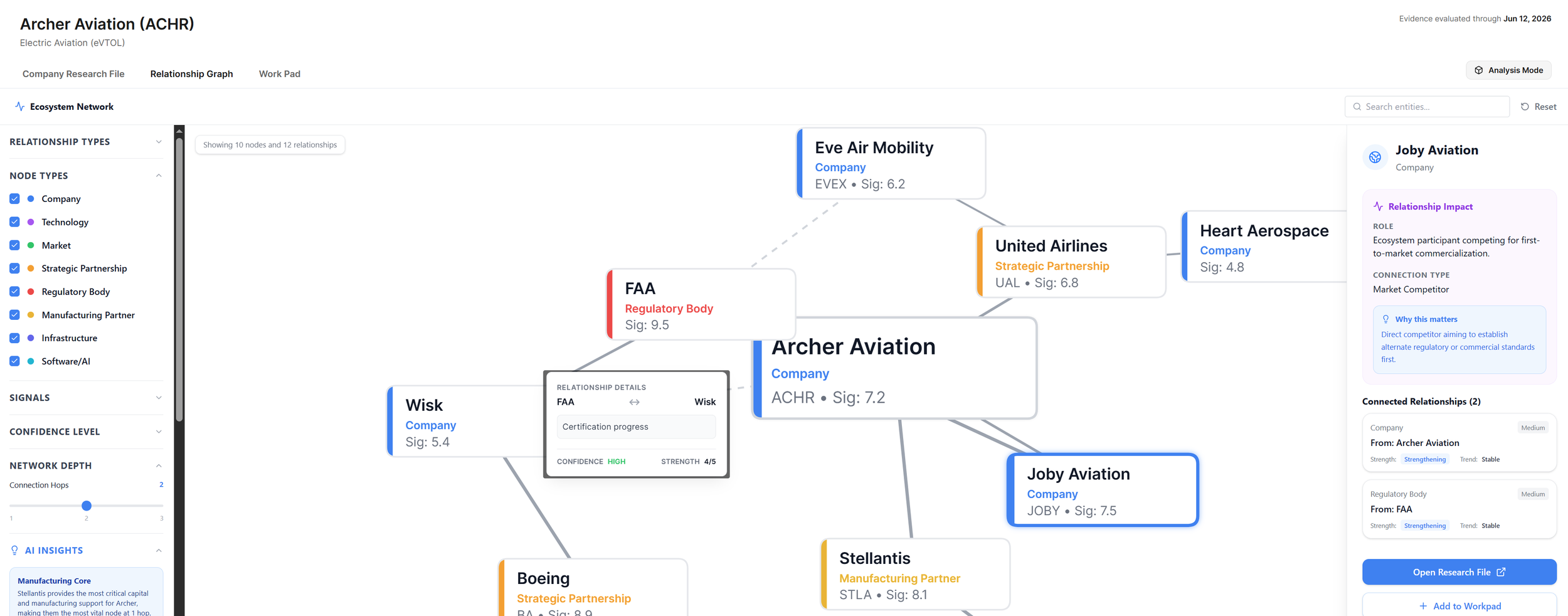Toggle the Strategic Partnership checkbox

14,268
